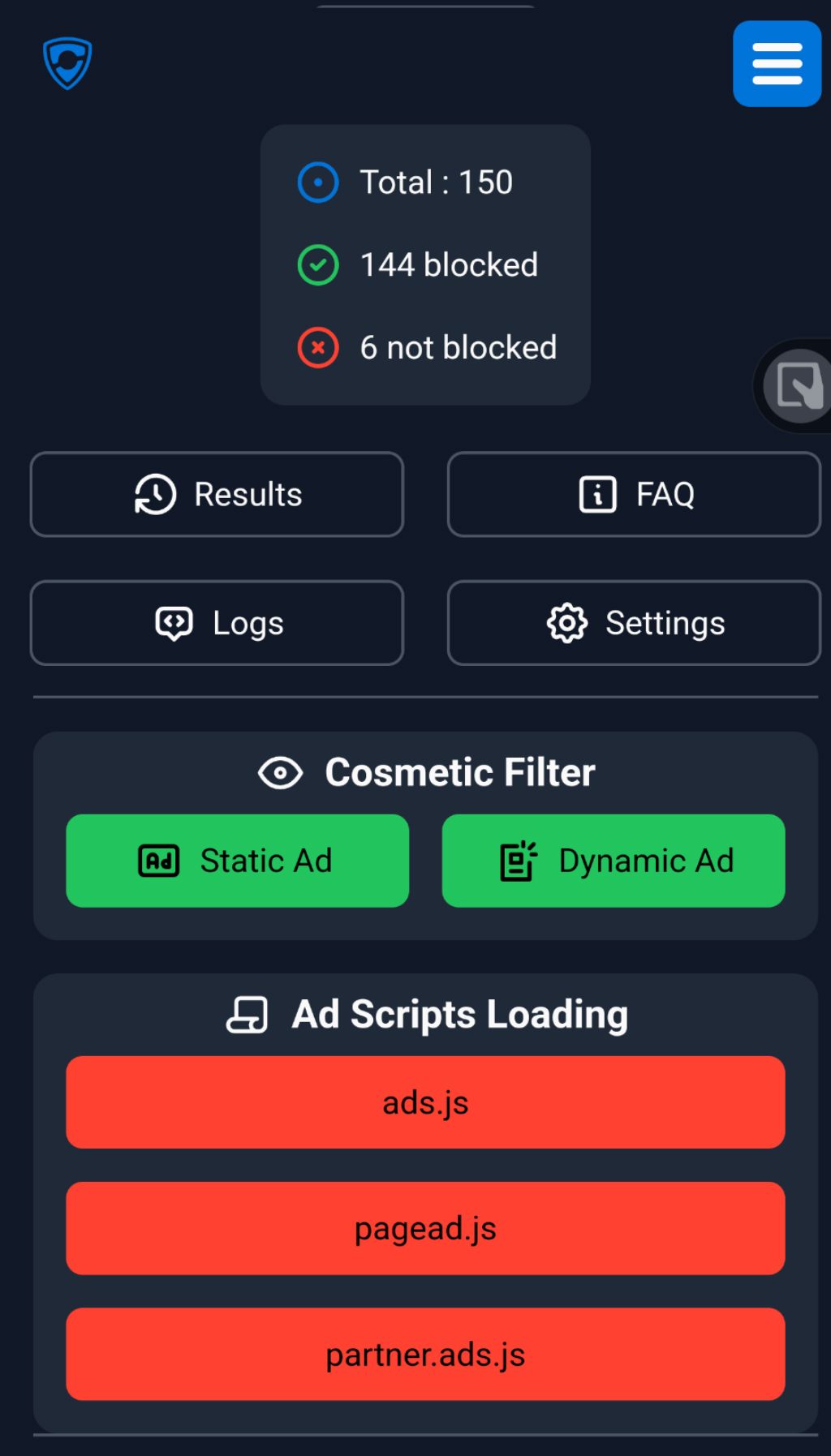Click the Cosmetic Filter eye icon
This screenshot has width=831, height=1456.
281,773
